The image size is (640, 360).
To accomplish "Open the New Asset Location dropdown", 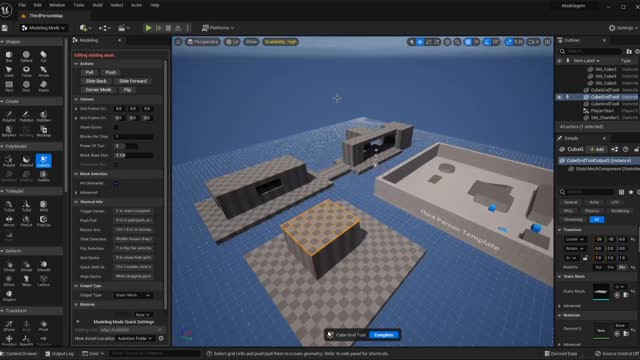I will [135, 338].
